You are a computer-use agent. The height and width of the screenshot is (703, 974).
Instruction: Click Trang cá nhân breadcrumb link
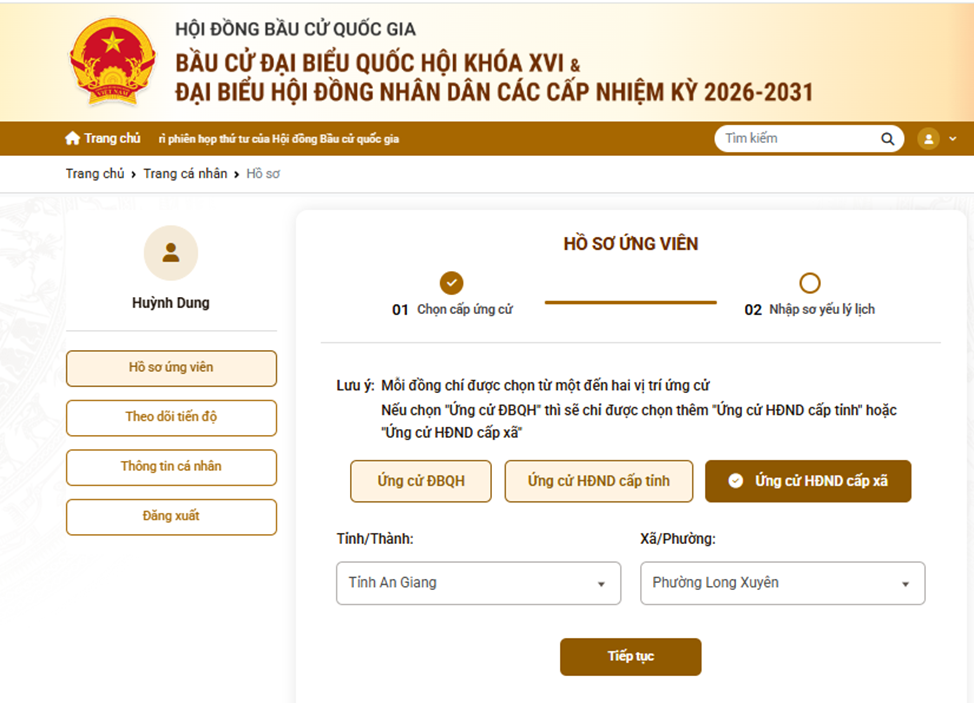185,174
